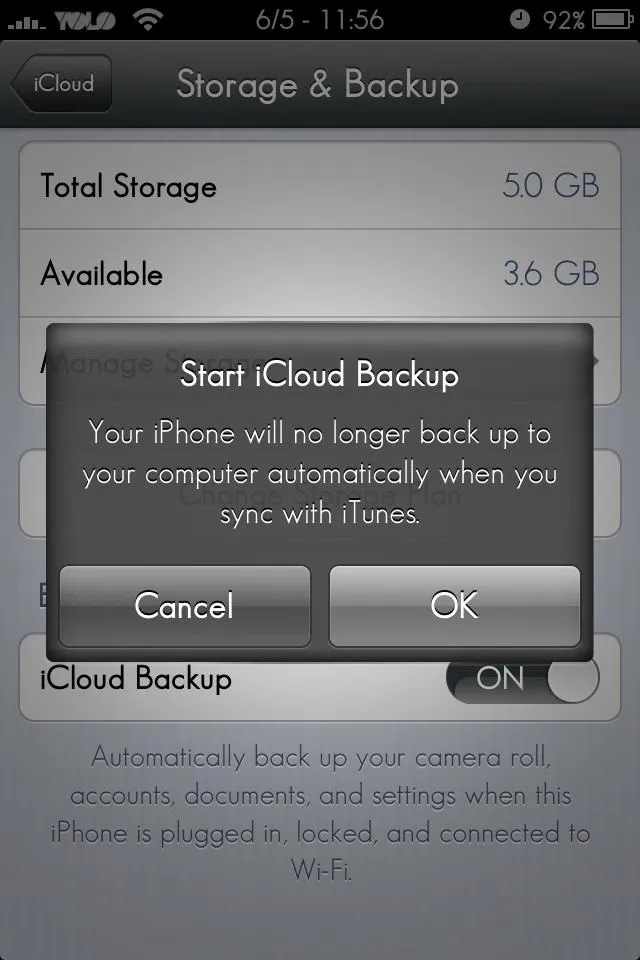Tap the 92% battery percentage

pyautogui.click(x=563, y=21)
